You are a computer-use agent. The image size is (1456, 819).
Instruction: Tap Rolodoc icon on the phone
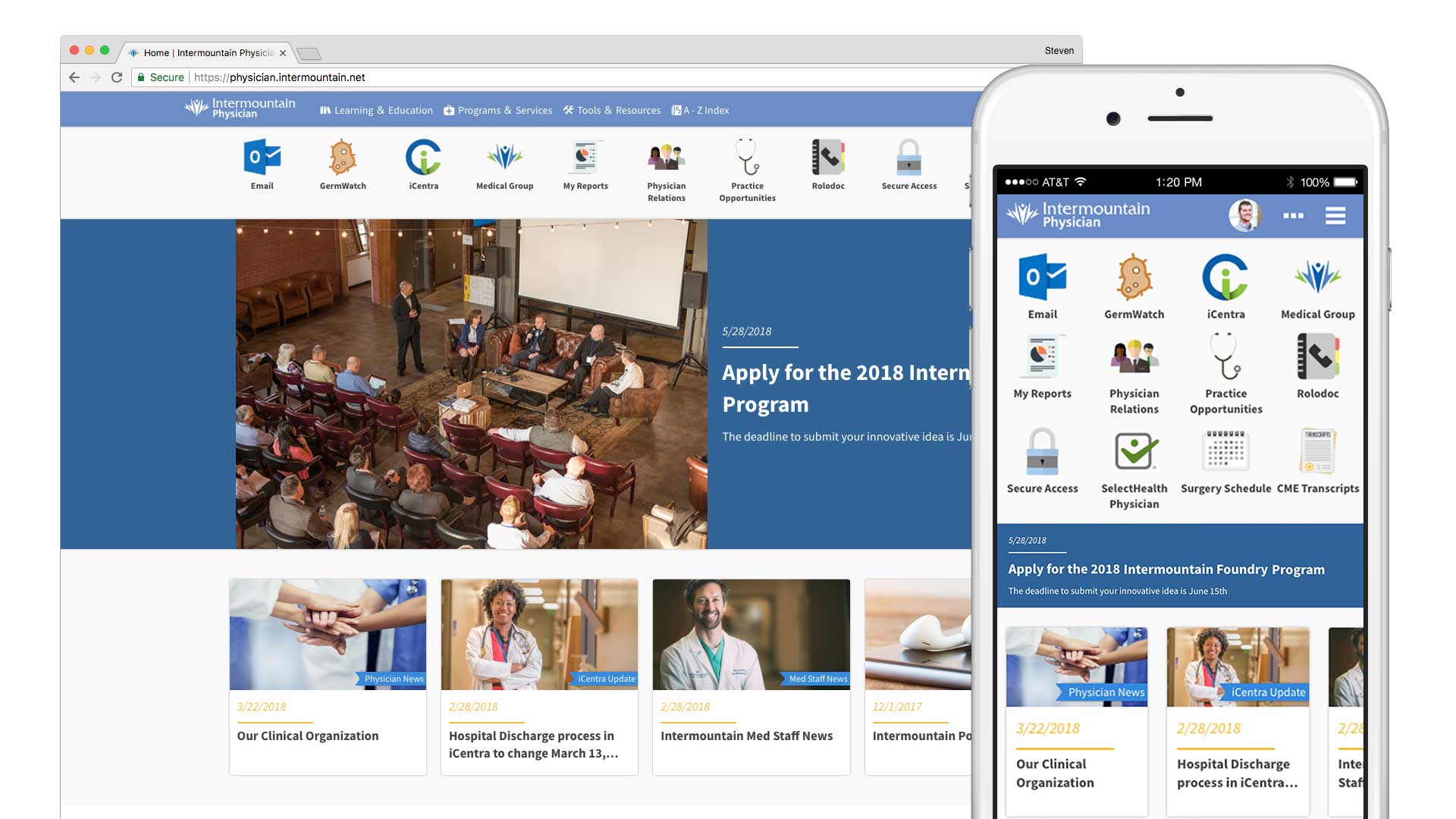[x=1318, y=356]
